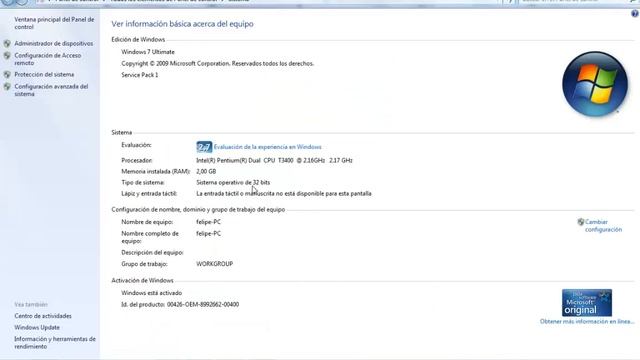Click heading Ver información básica acerca del equipo
The width and height of the screenshot is (640, 360).
click(x=182, y=24)
